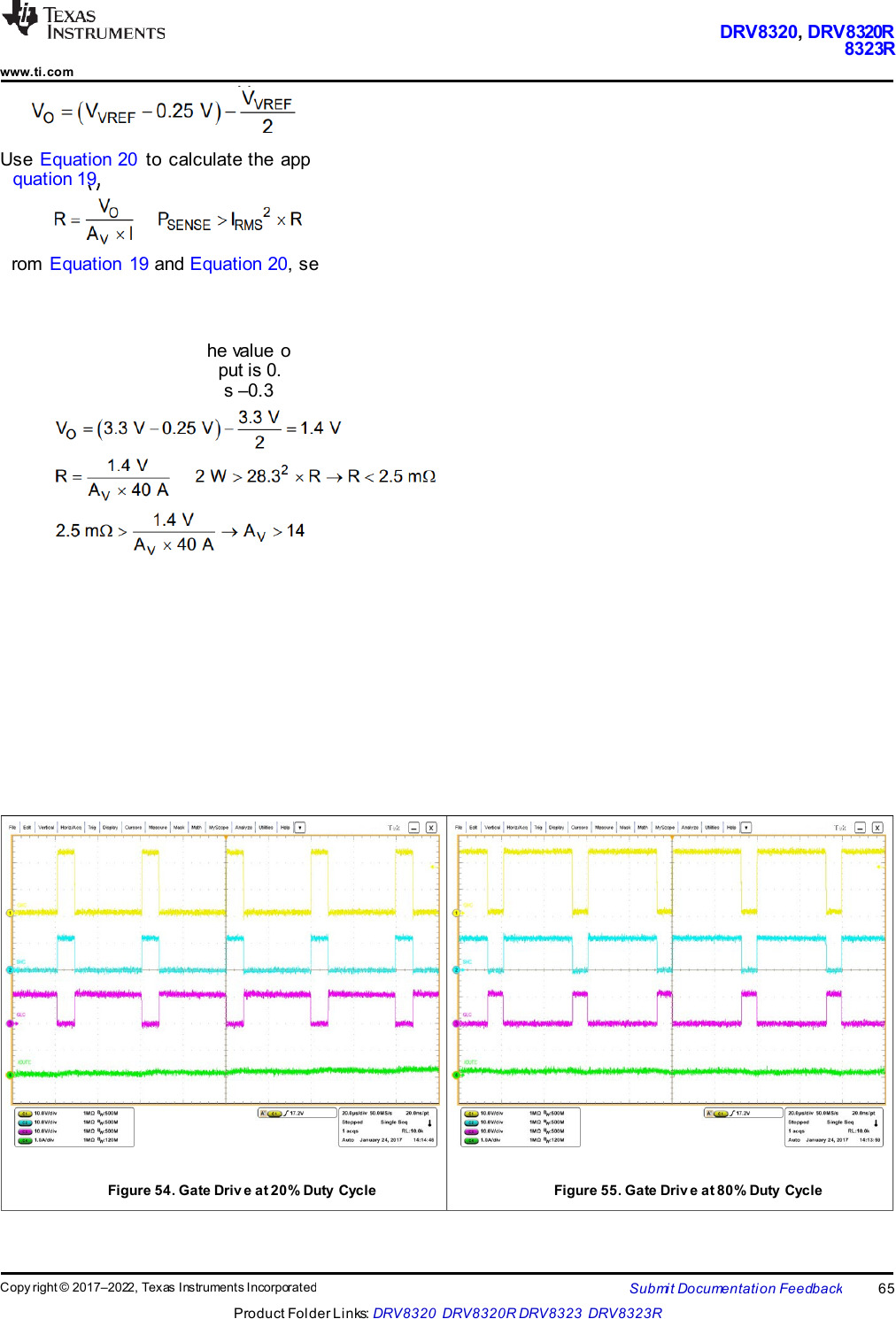Open the Cursors menu in Figure 54 scope
896x1319 pixels.
click(134, 828)
